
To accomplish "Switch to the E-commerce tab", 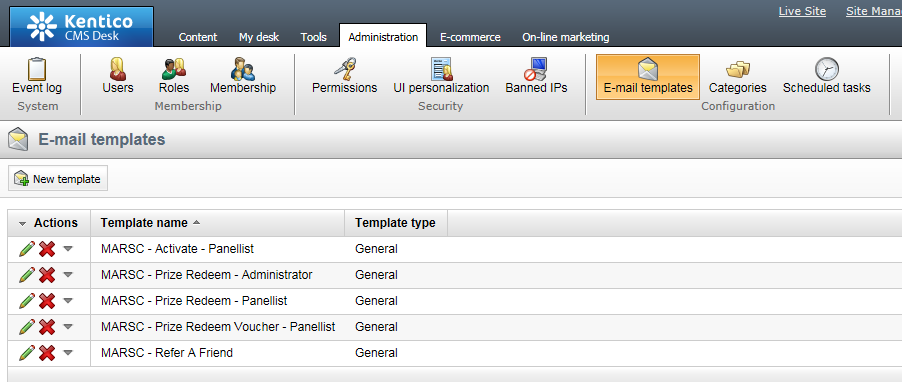I will [470, 37].
